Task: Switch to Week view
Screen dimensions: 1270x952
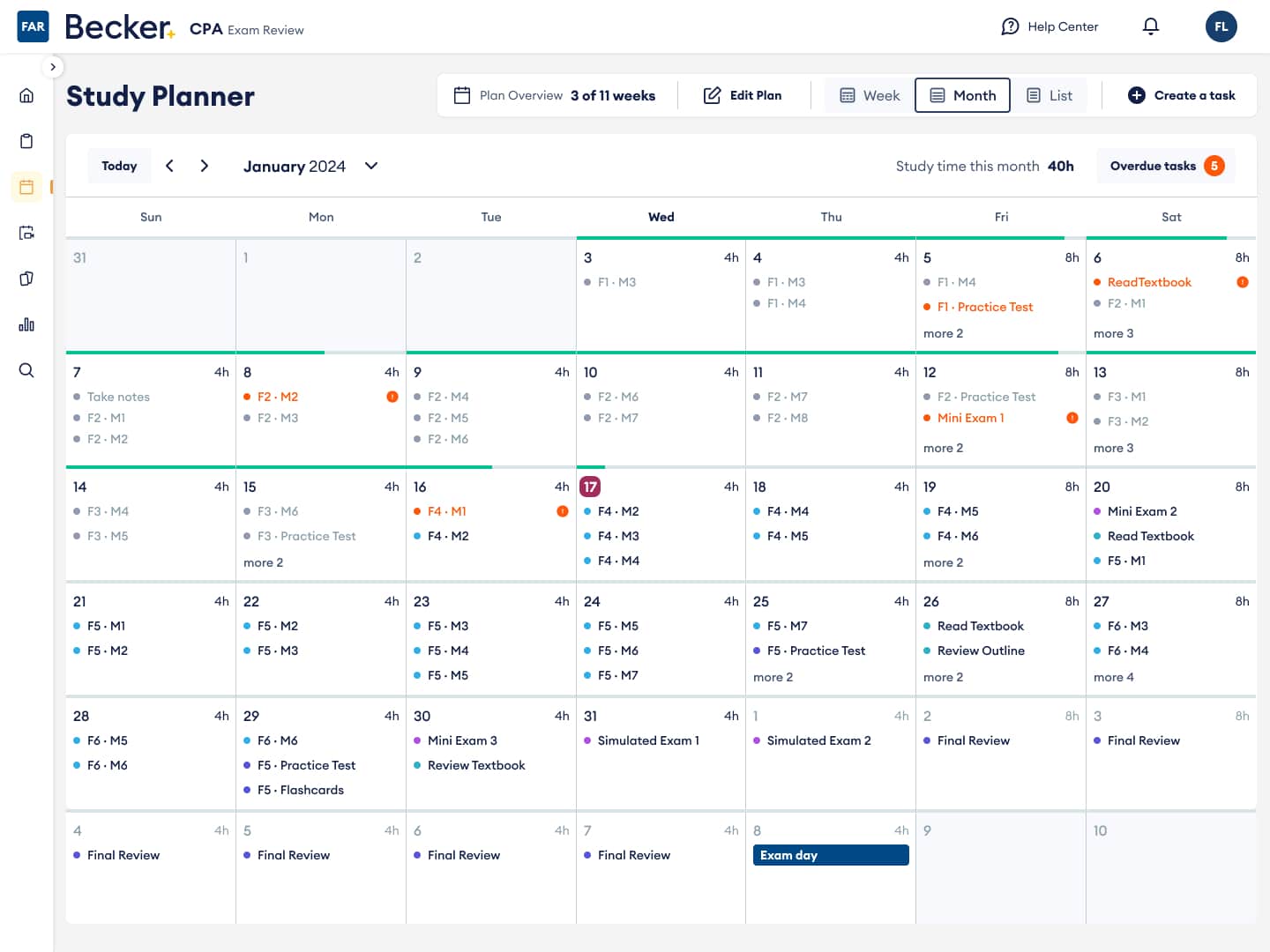Action: click(870, 95)
